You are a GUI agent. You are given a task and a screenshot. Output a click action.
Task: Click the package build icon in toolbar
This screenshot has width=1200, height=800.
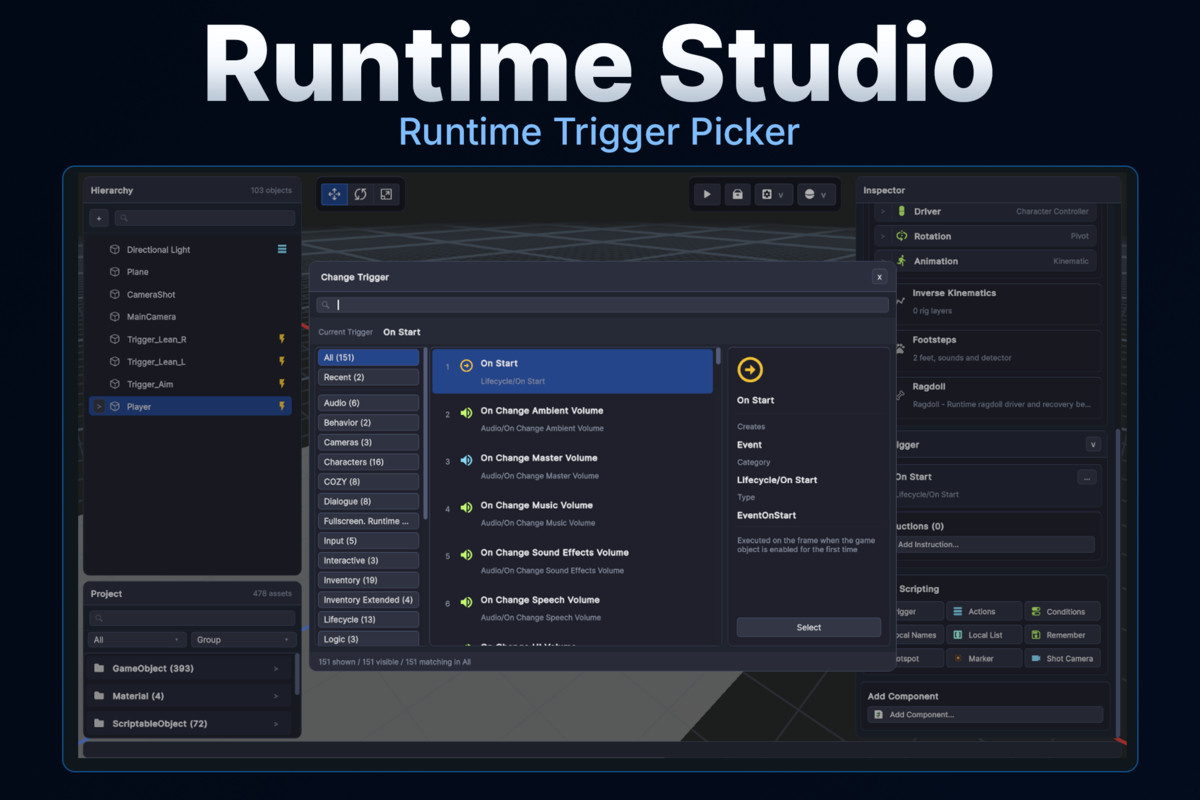[x=738, y=194]
